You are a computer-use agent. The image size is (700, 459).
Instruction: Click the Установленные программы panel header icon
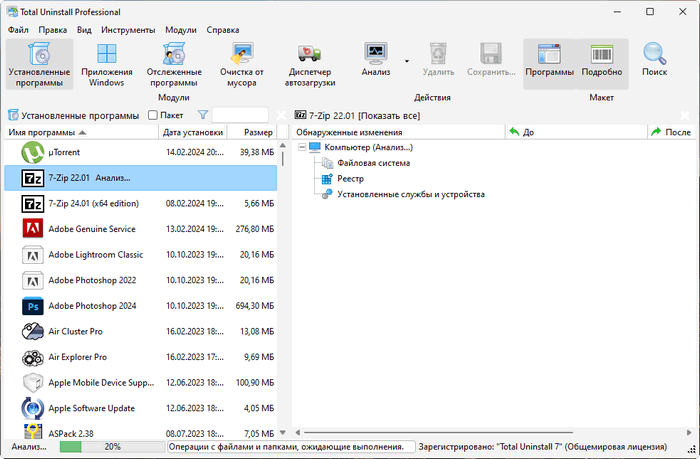coord(13,115)
